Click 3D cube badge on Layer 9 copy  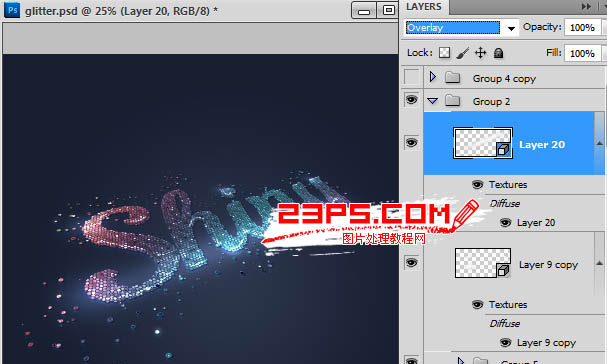pos(503,270)
